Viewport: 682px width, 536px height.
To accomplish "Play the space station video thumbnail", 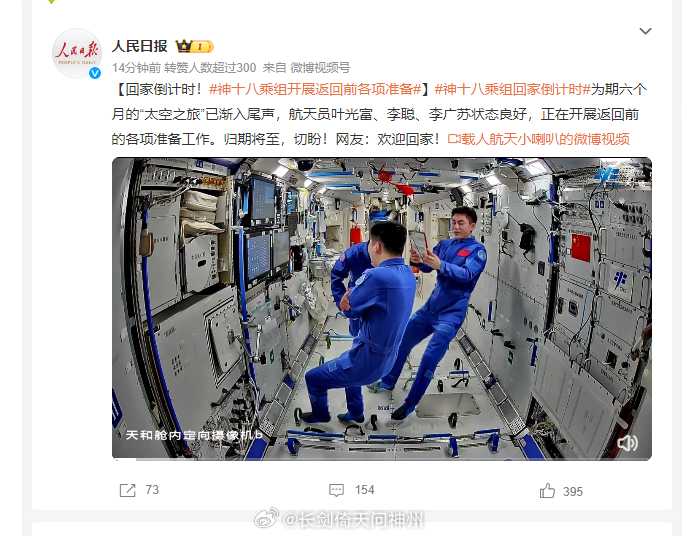I will [382, 308].
